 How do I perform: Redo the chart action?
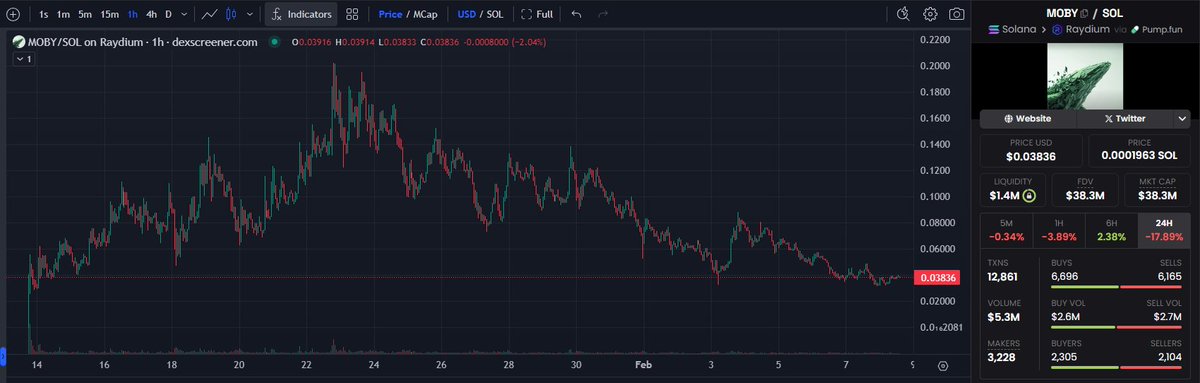(602, 14)
